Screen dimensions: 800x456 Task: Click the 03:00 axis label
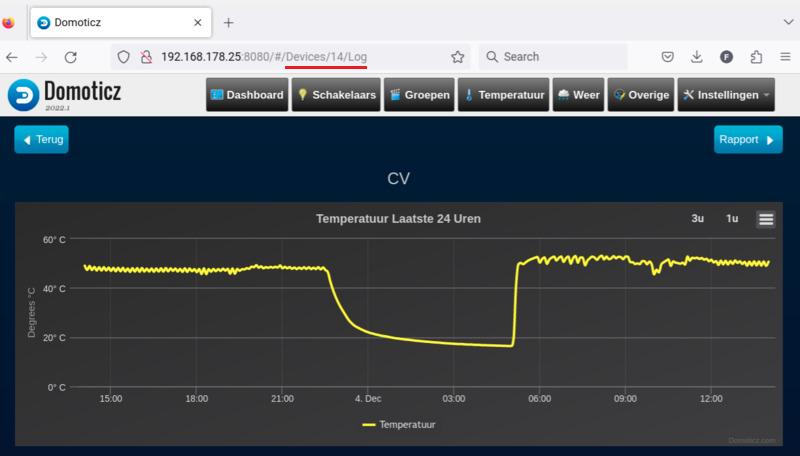click(x=454, y=398)
